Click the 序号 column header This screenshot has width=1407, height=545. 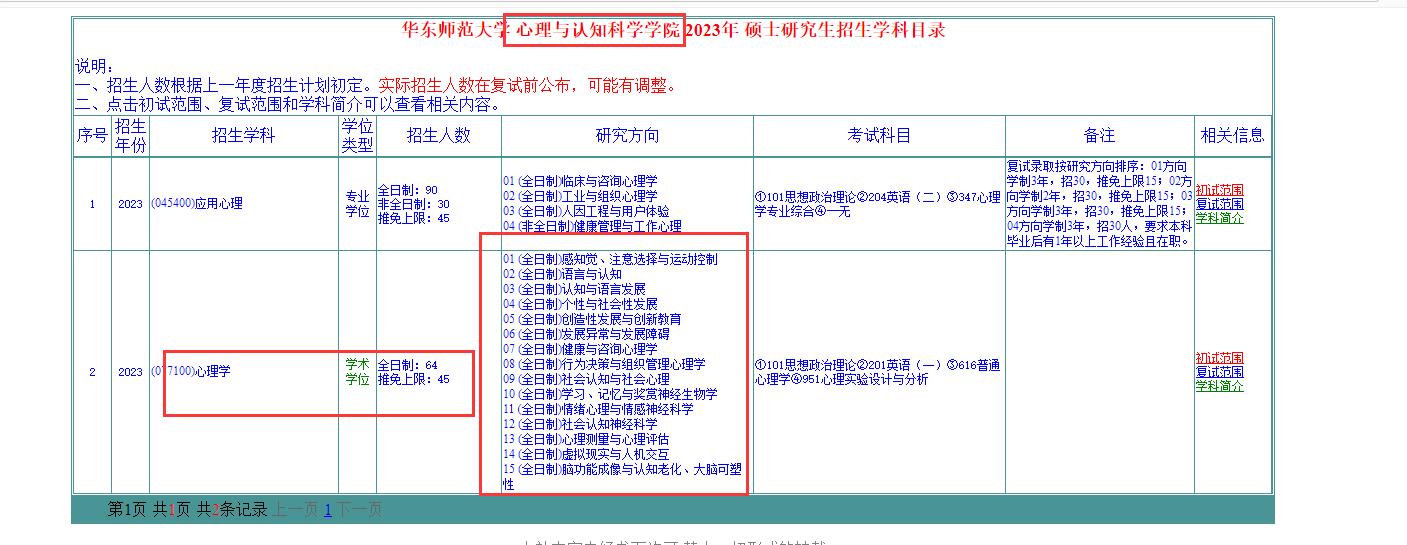coord(92,136)
